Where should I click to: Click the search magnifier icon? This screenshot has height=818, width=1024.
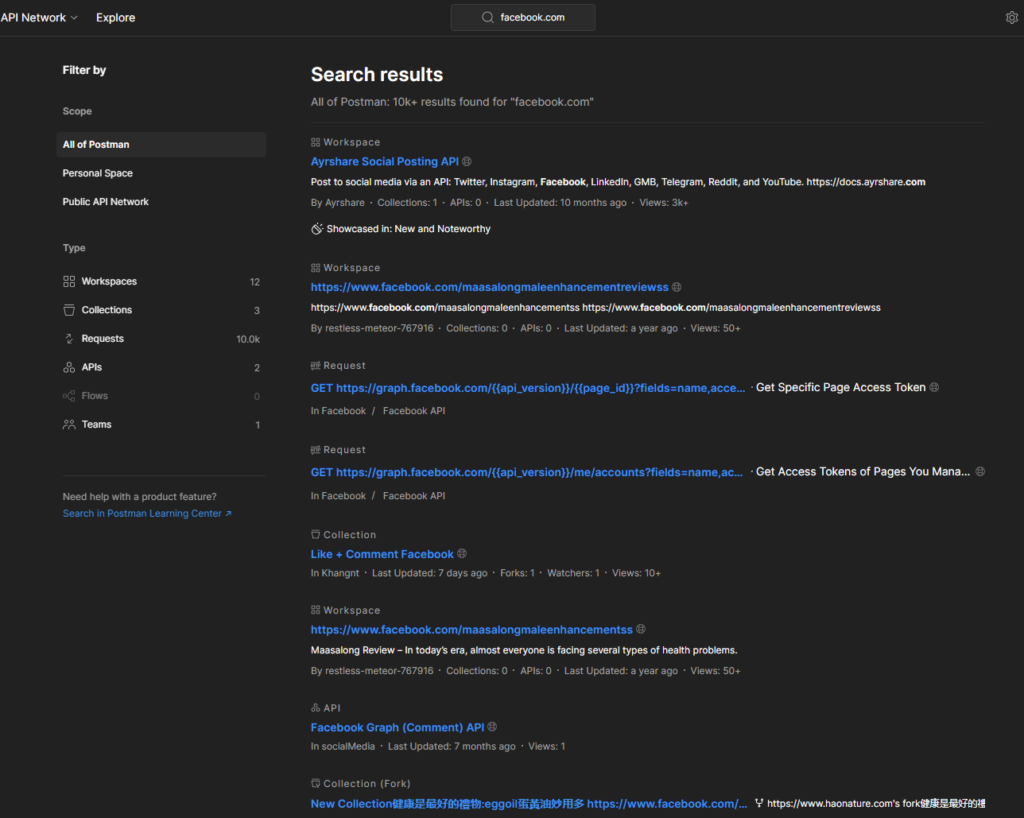487,18
